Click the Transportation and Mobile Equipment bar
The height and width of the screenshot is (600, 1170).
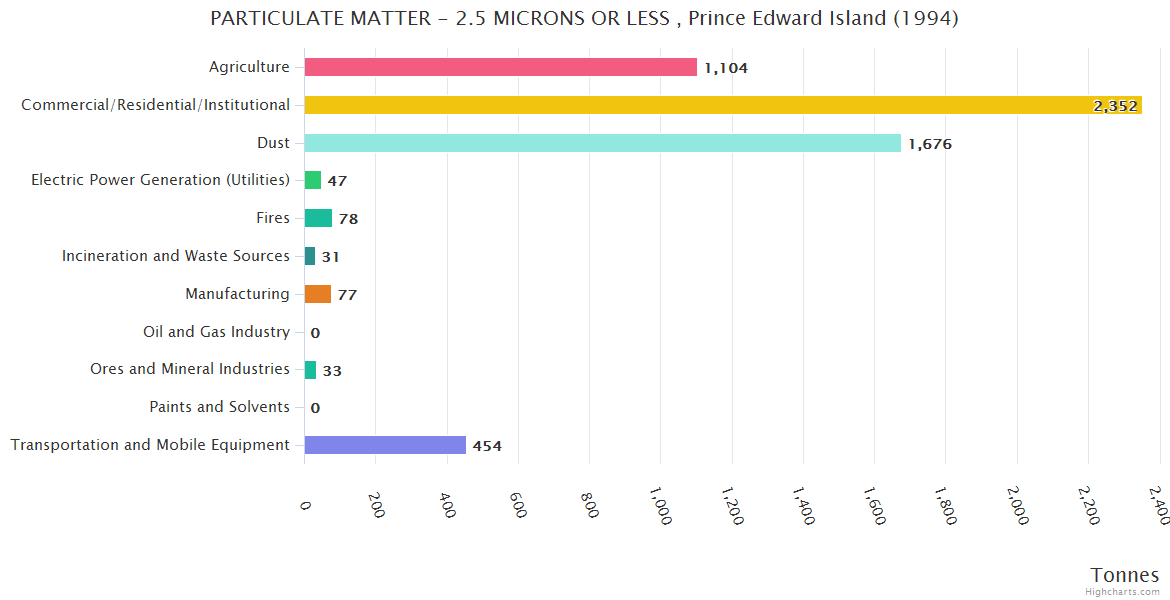tap(385, 445)
